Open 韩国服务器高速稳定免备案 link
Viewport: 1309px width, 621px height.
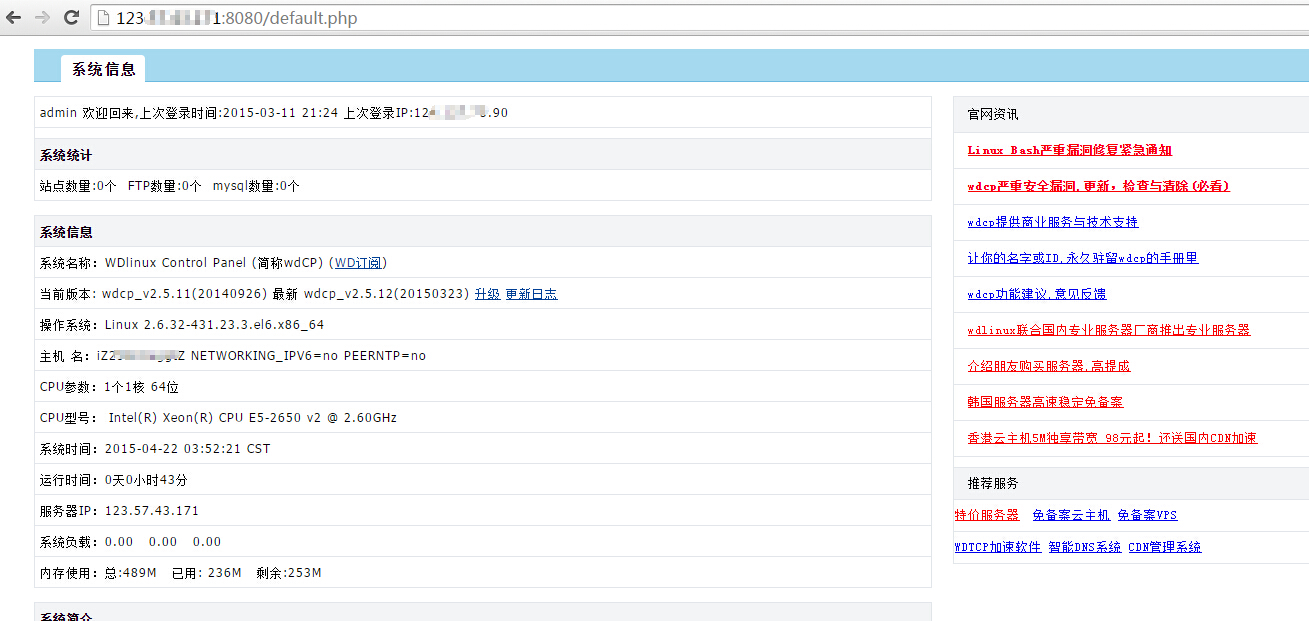1045,402
